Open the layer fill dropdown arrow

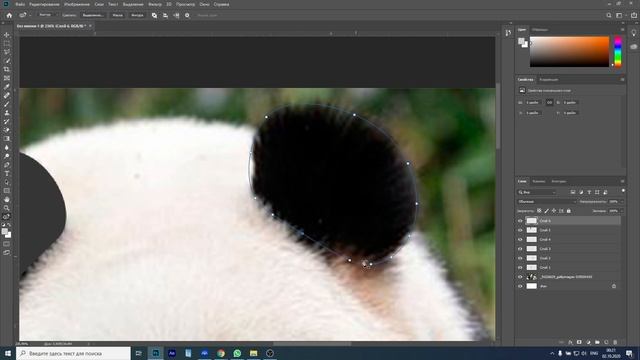coord(622,211)
